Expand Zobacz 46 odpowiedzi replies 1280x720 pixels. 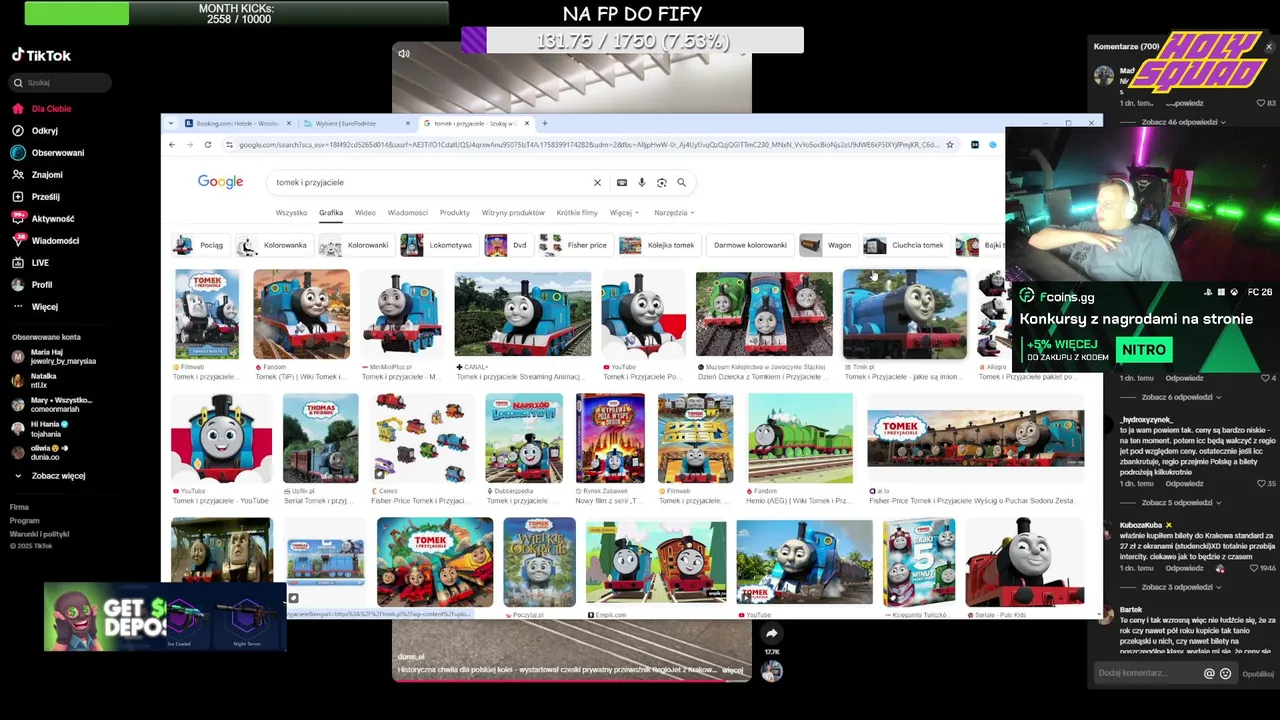(x=1183, y=122)
